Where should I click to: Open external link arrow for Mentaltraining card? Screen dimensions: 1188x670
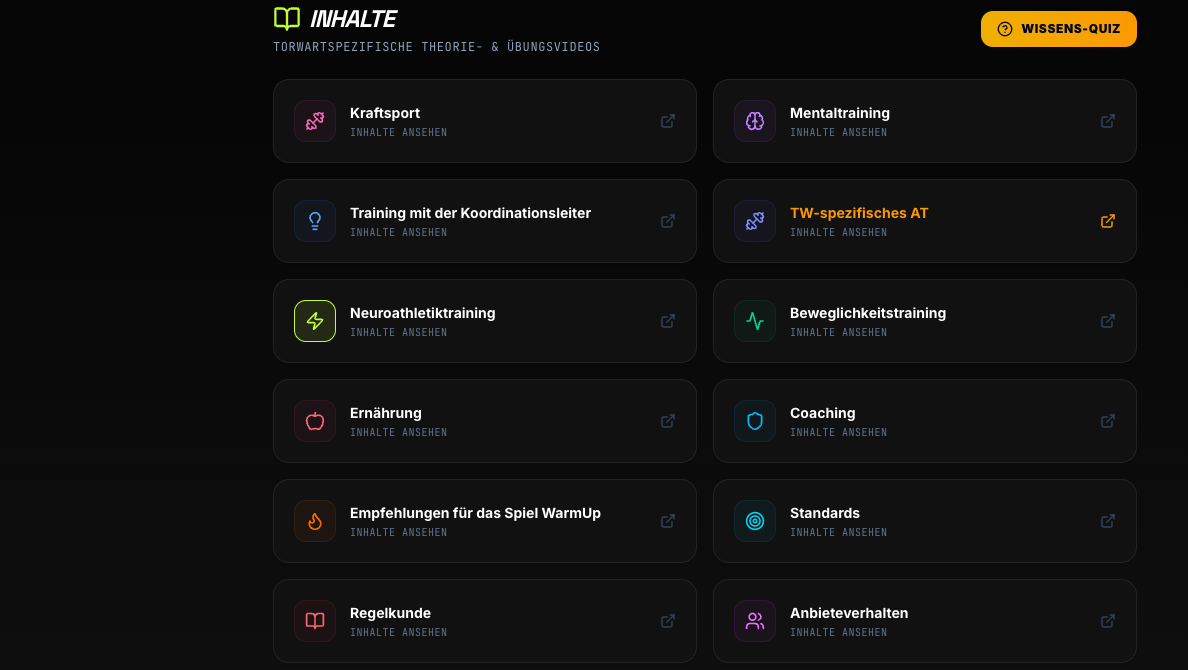[1108, 121]
